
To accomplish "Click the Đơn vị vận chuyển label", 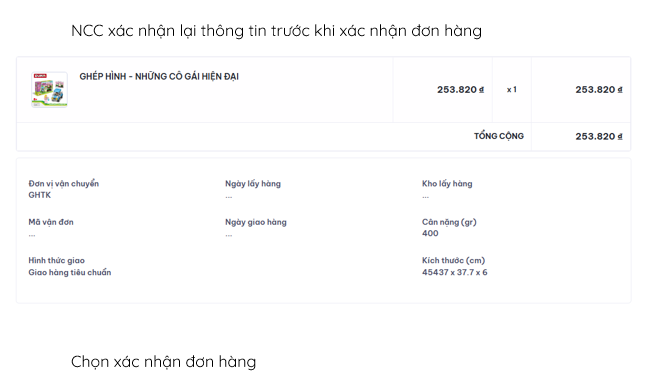I will click(64, 184).
